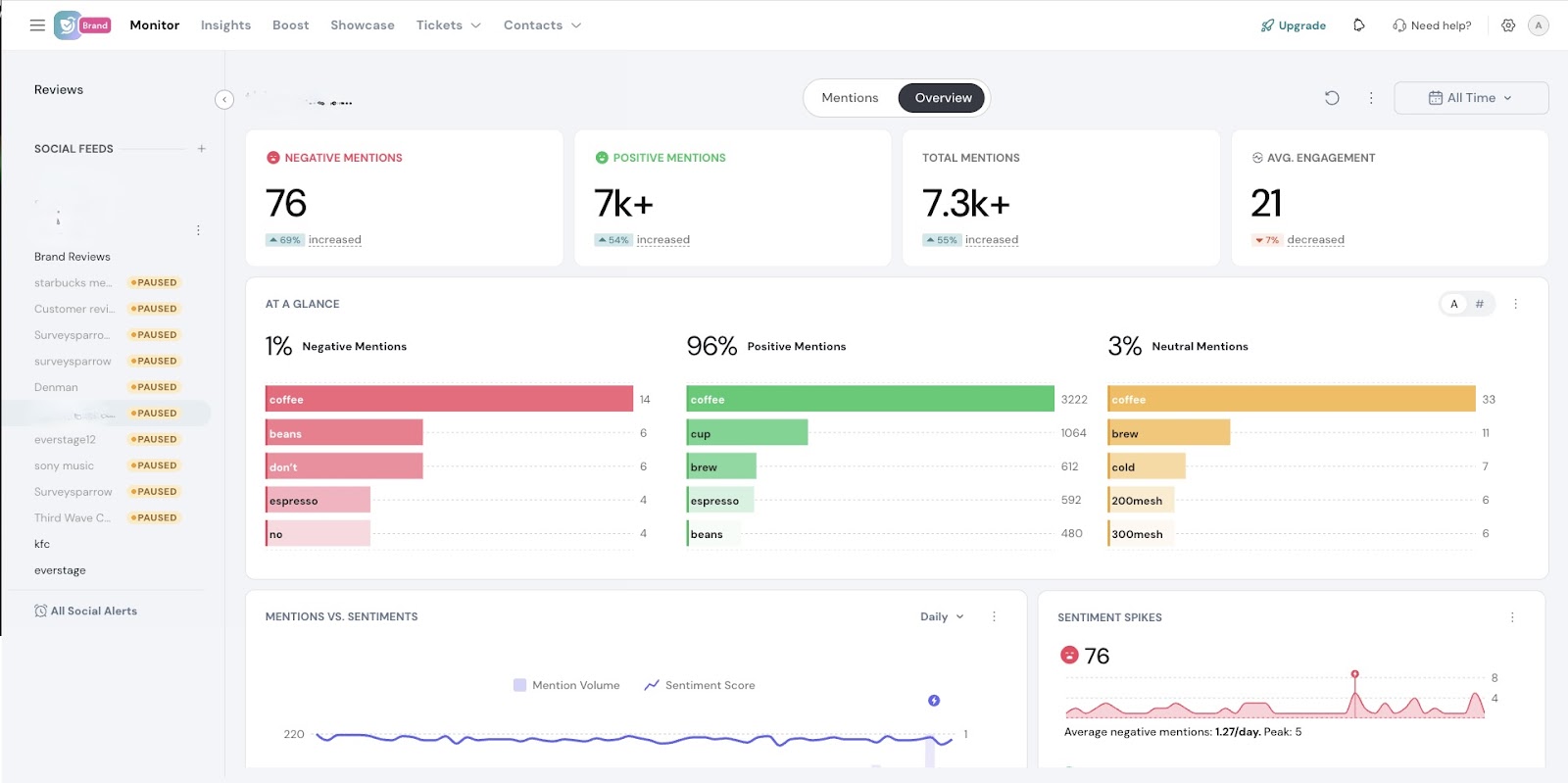Switch to the Mentions view
This screenshot has width=1568, height=783.
click(850, 98)
